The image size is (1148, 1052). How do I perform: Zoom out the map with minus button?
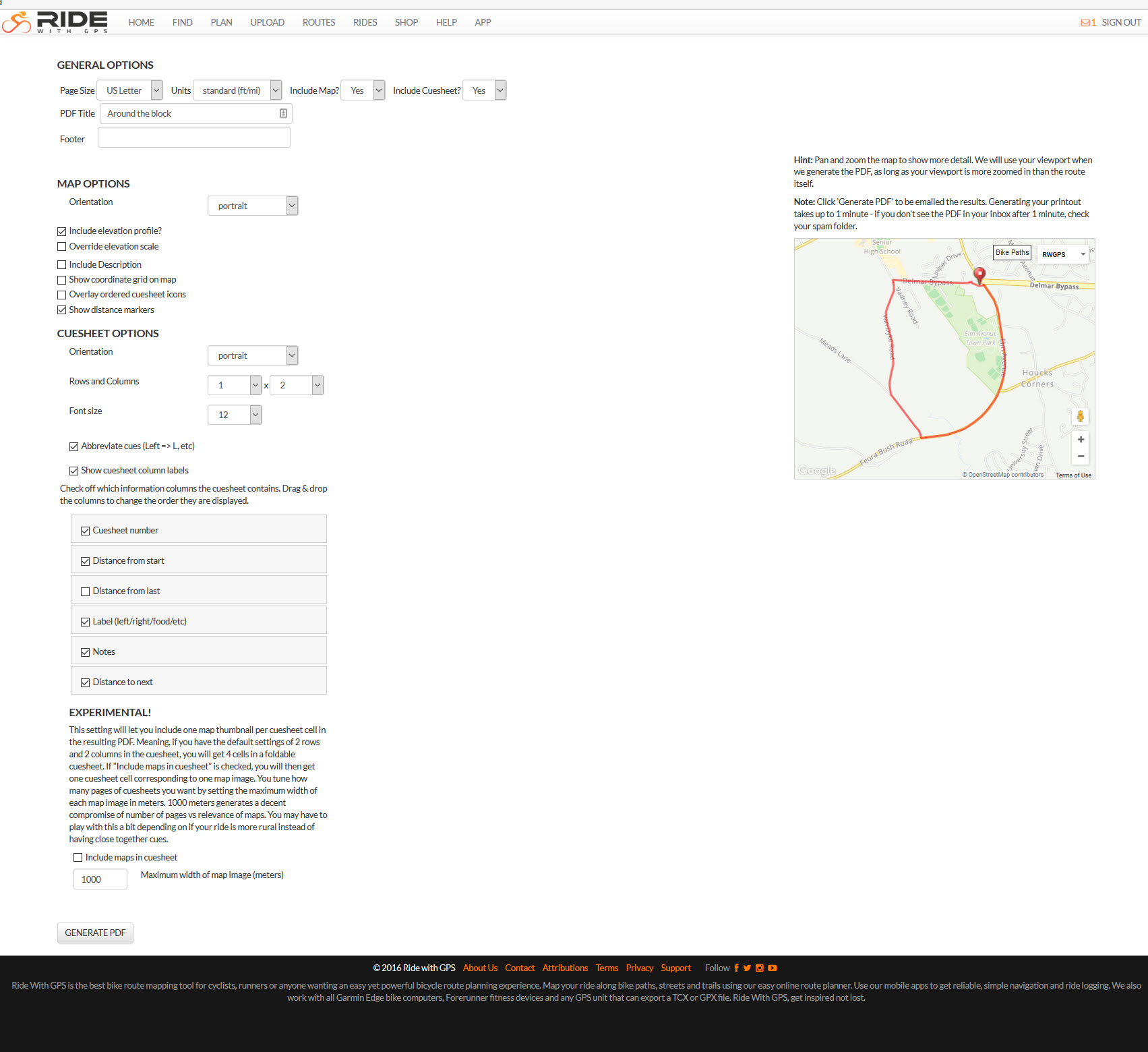pos(1081,456)
